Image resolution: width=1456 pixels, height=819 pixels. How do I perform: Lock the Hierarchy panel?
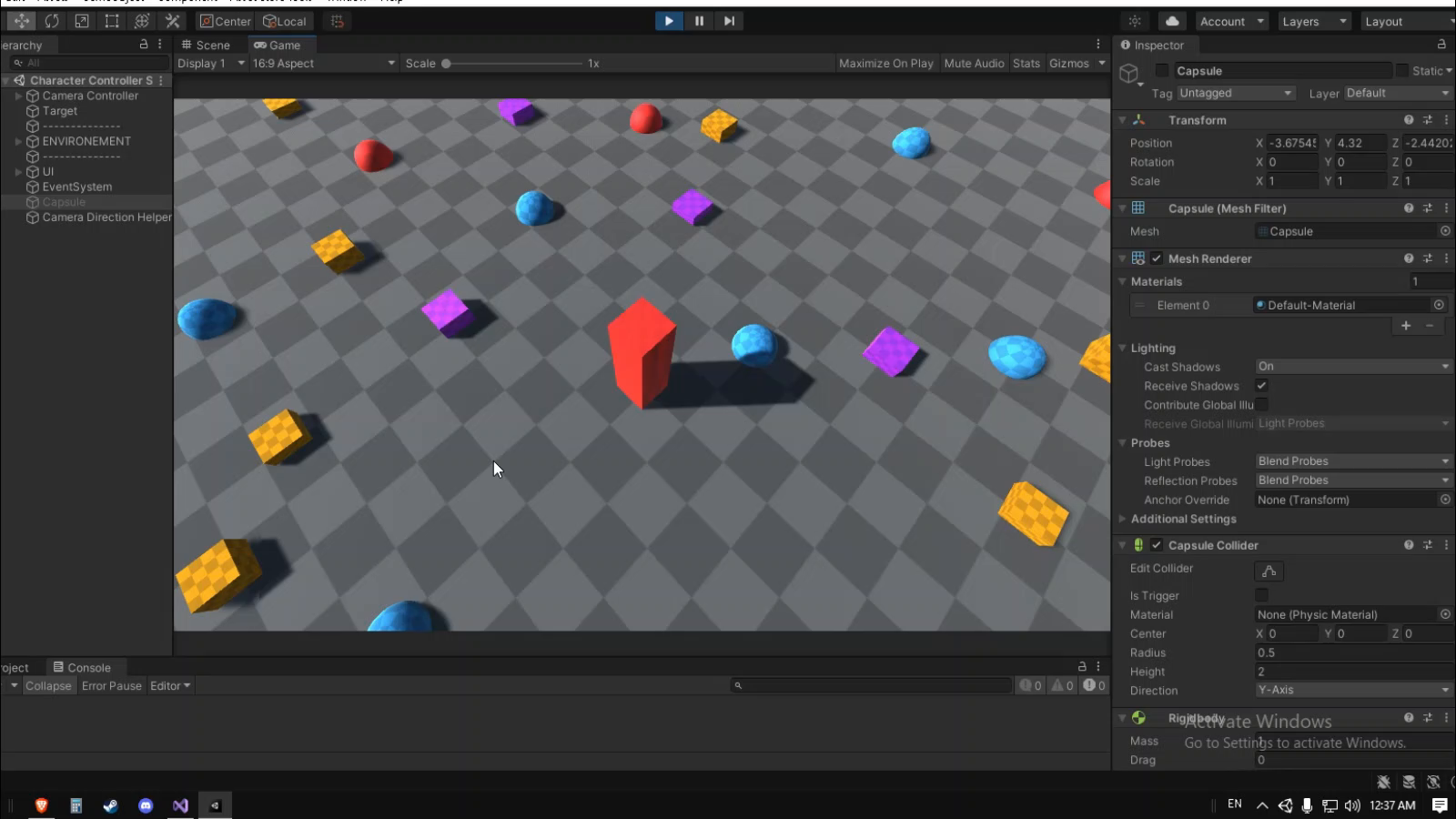[144, 44]
